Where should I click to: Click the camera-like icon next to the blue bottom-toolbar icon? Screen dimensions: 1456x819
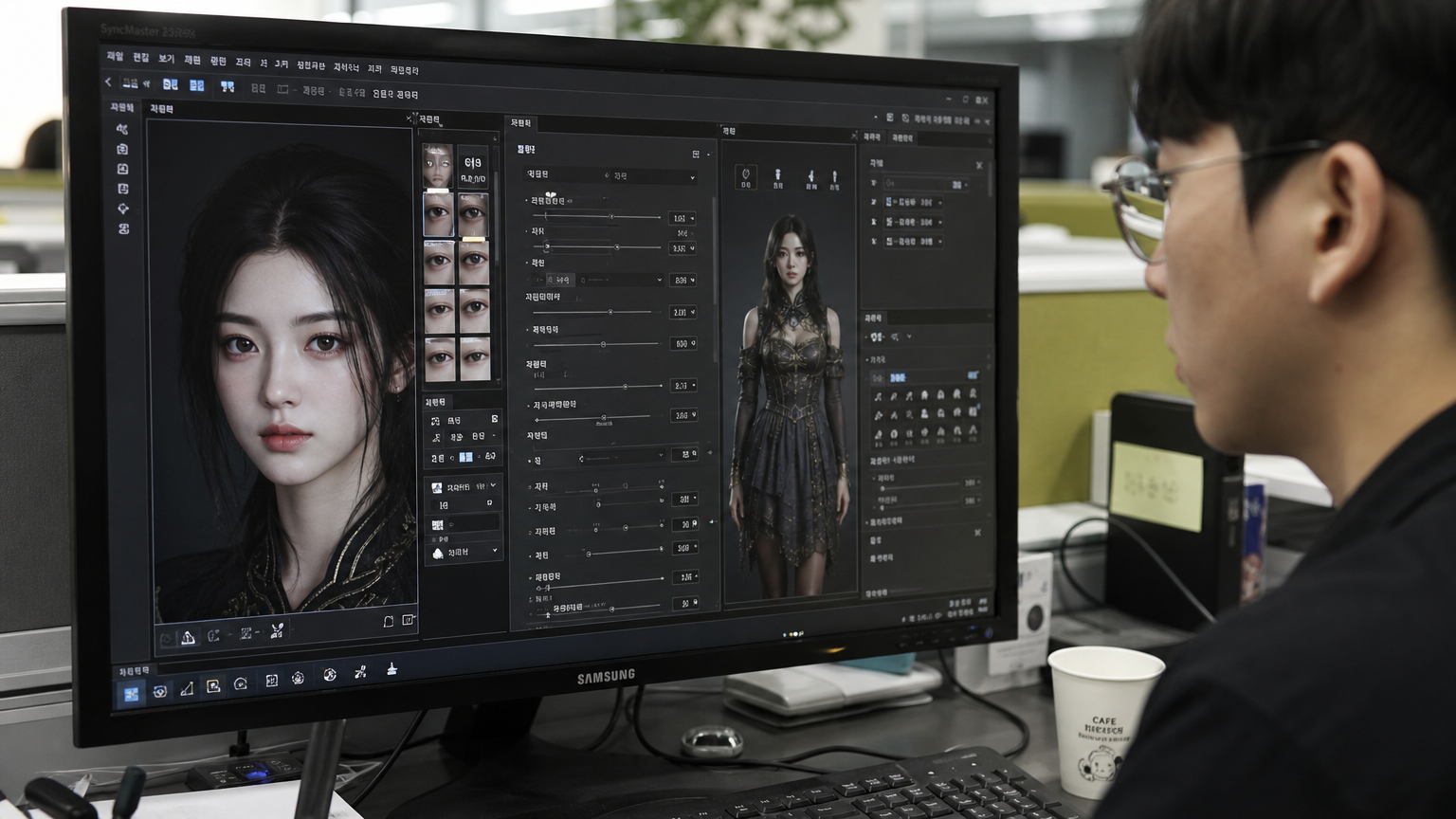159,691
